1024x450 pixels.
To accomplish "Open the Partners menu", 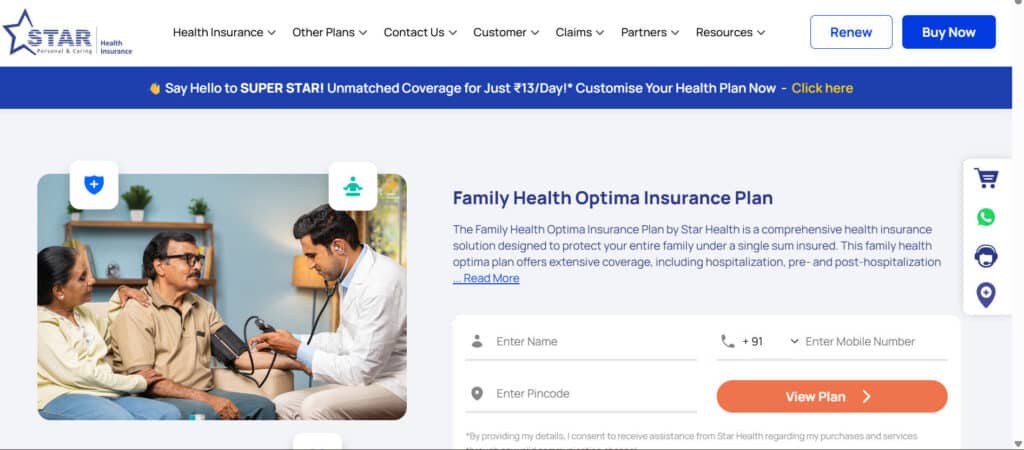I will click(x=650, y=32).
